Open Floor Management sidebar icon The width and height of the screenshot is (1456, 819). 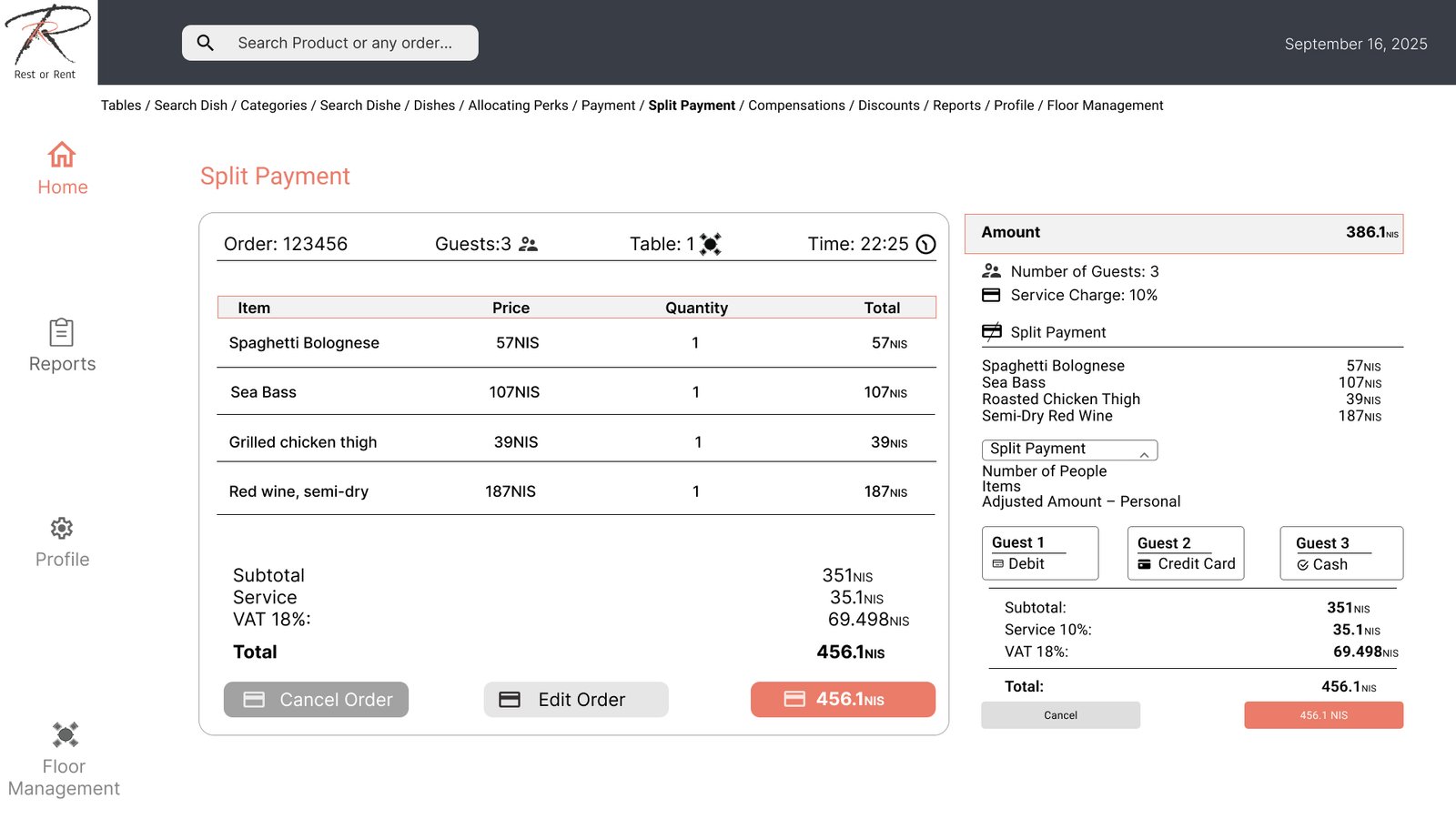coord(65,734)
